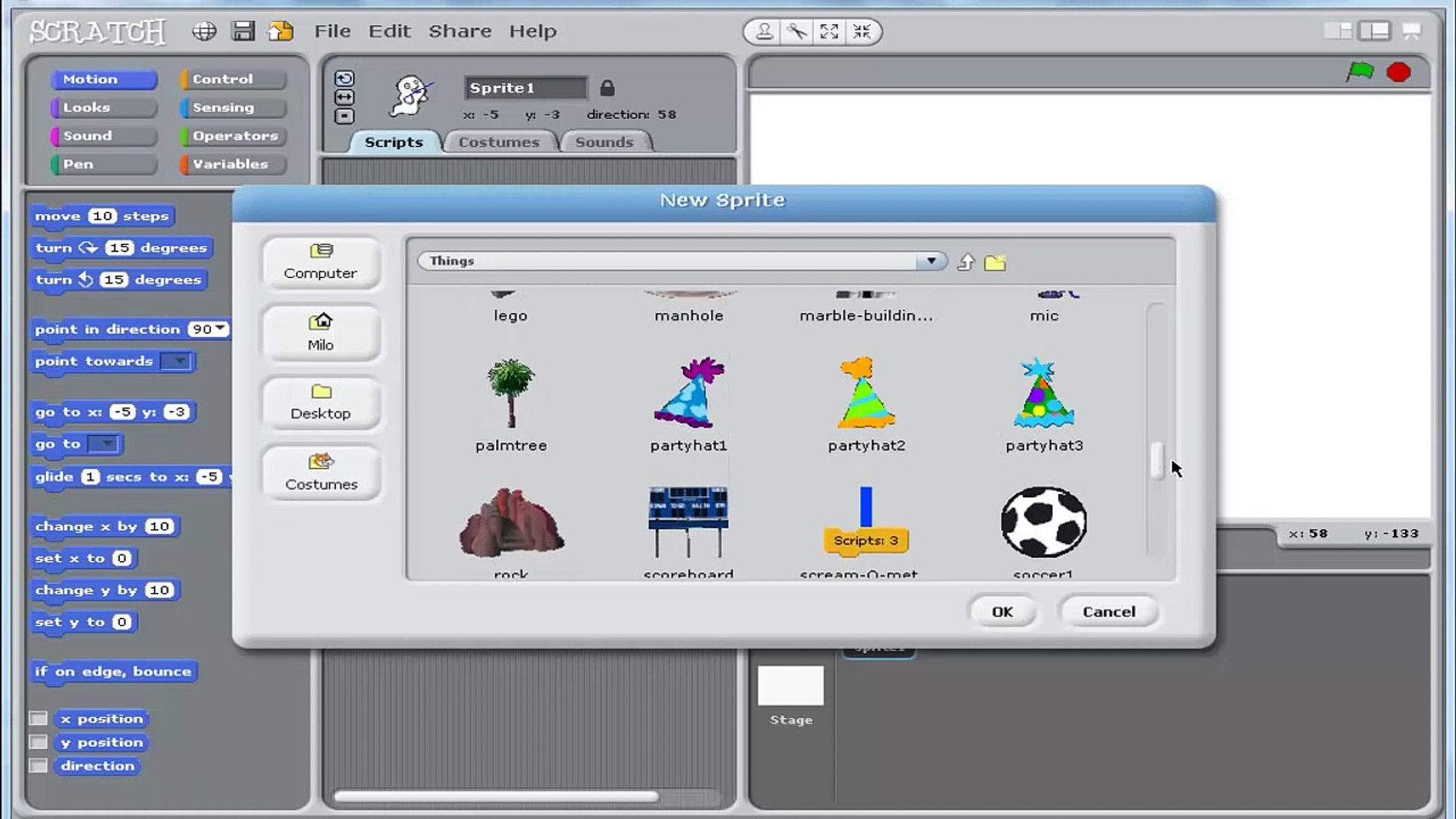Select the Control block category
Image resolution: width=1456 pixels, height=819 pixels.
234,79
